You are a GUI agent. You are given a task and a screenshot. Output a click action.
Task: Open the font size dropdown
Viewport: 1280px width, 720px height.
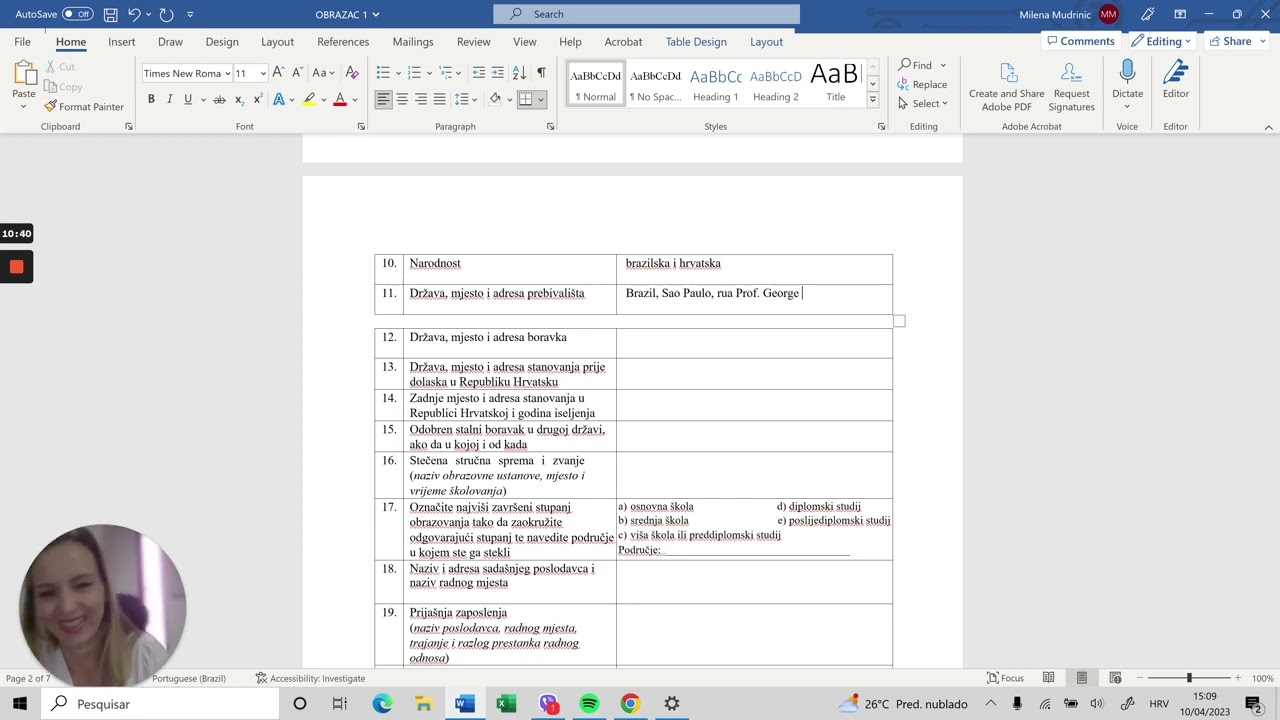point(263,73)
